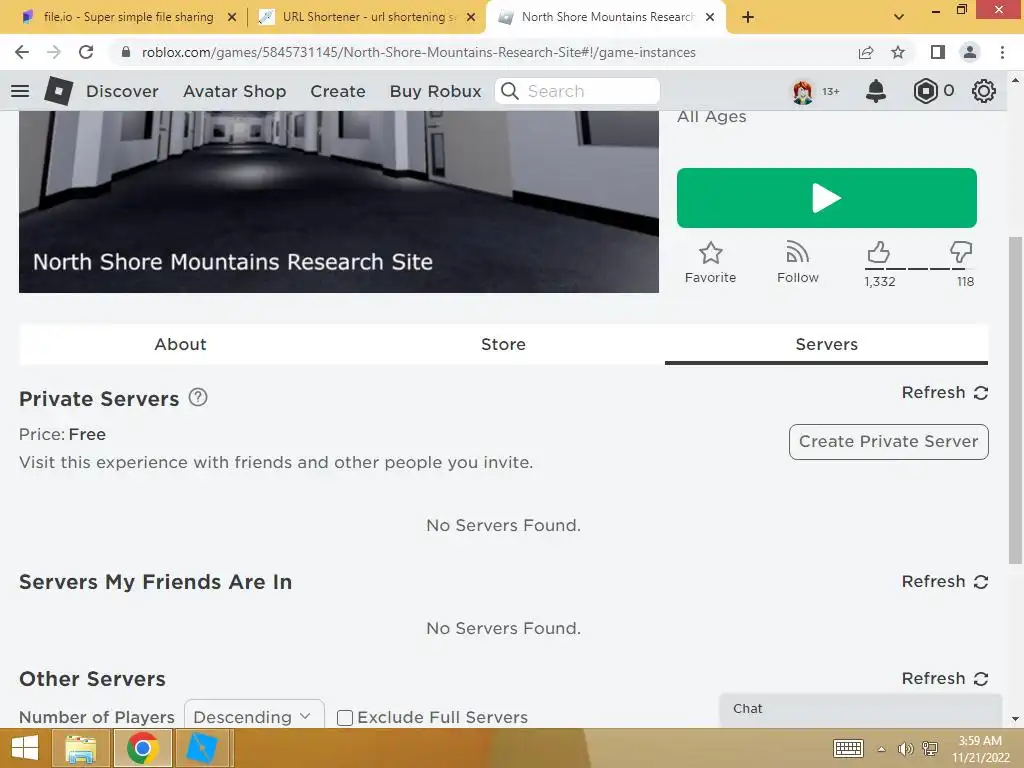The width and height of the screenshot is (1024, 768).
Task: Refresh Servers My Friends Are In
Action: (944, 581)
